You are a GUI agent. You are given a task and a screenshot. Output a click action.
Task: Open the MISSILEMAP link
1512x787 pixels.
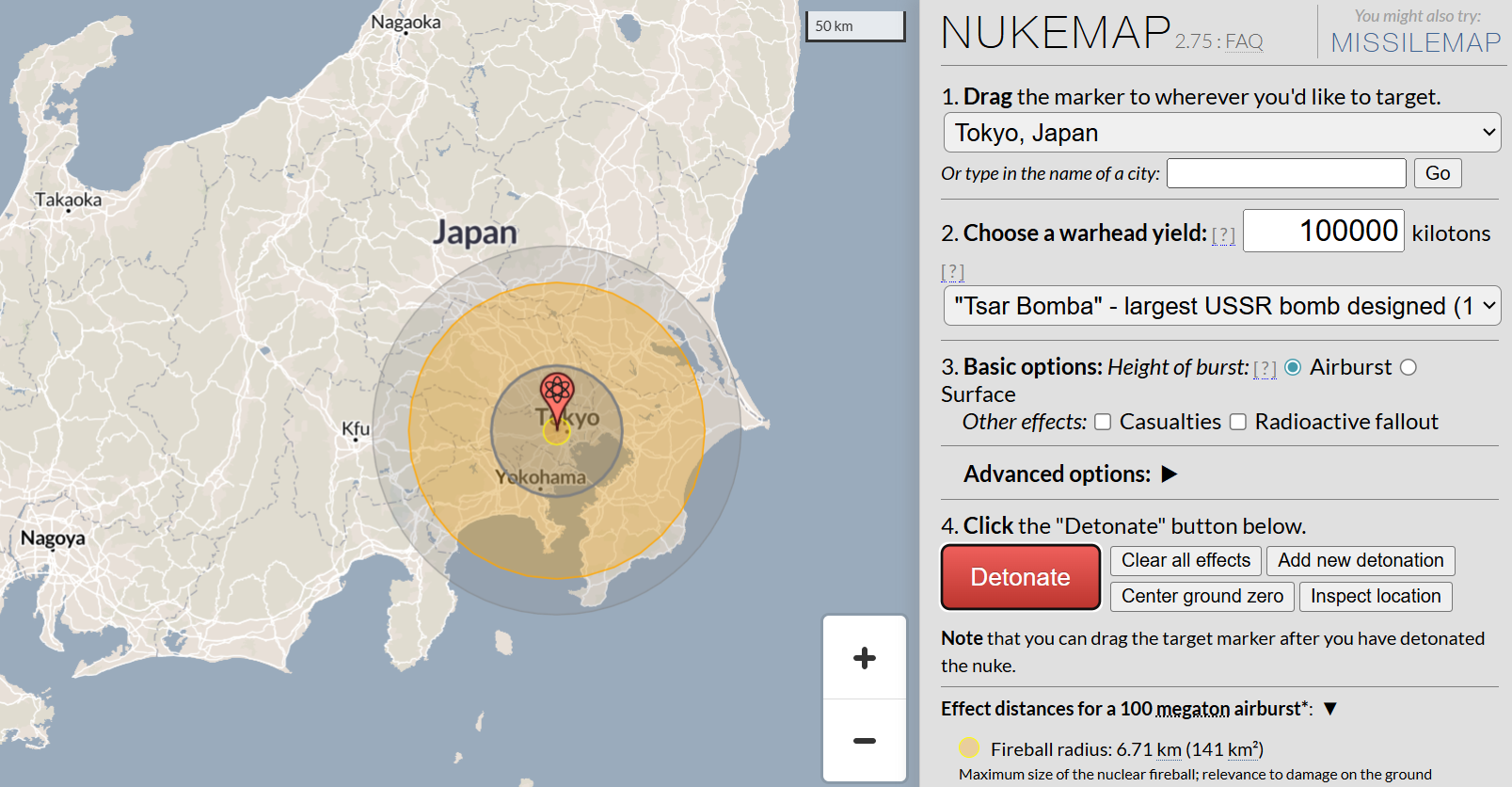[1416, 42]
